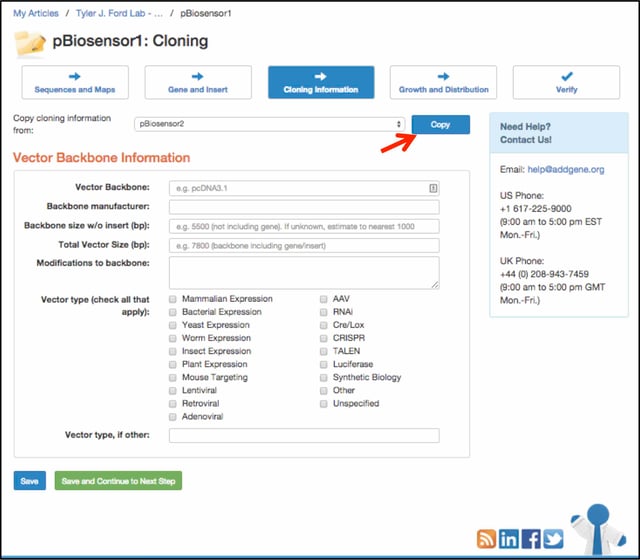Select the Cloning Information step
The height and width of the screenshot is (560, 640).
click(x=321, y=82)
